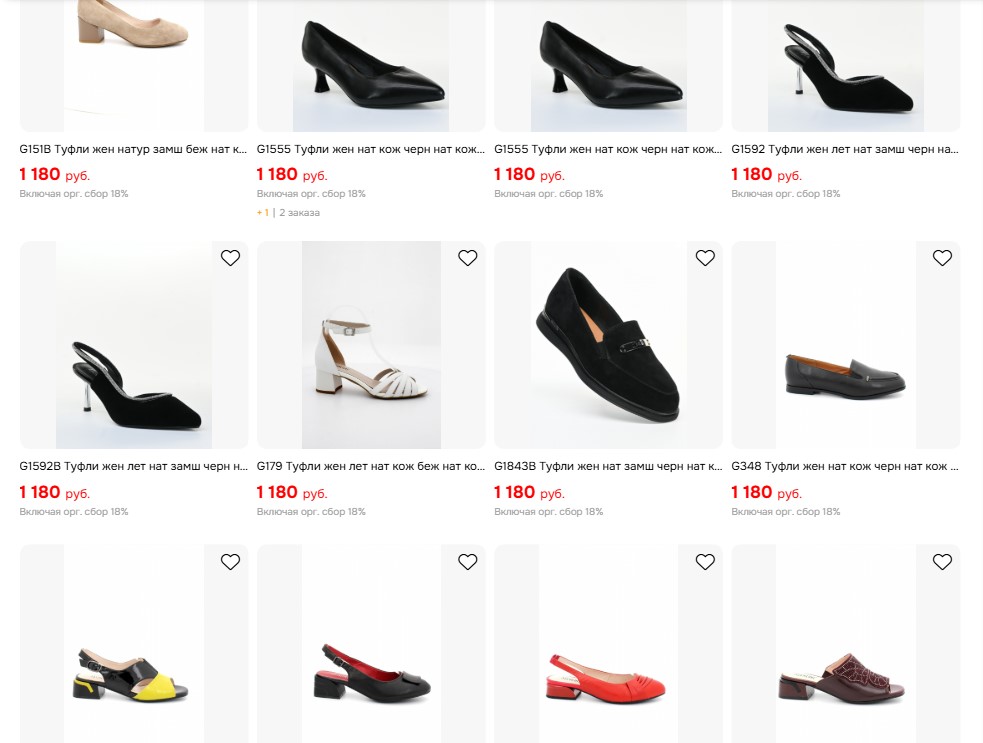983x743 pixels.
Task: Click heart on burgundy mule sandal card
Action: 942,562
